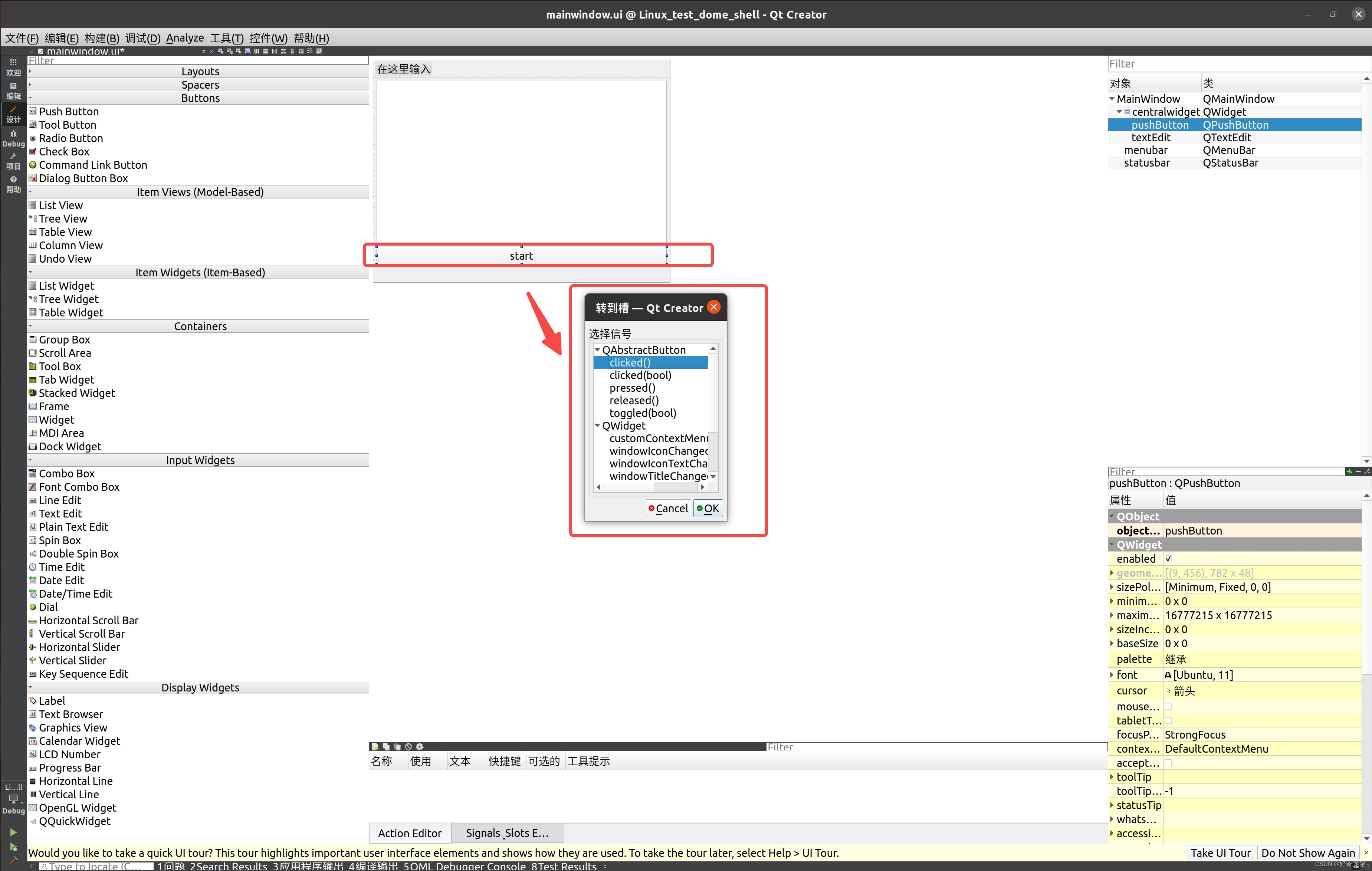The height and width of the screenshot is (871, 1372).
Task: Open the 欢迎 (Welcome) mode in sidebar
Action: [x=13, y=67]
